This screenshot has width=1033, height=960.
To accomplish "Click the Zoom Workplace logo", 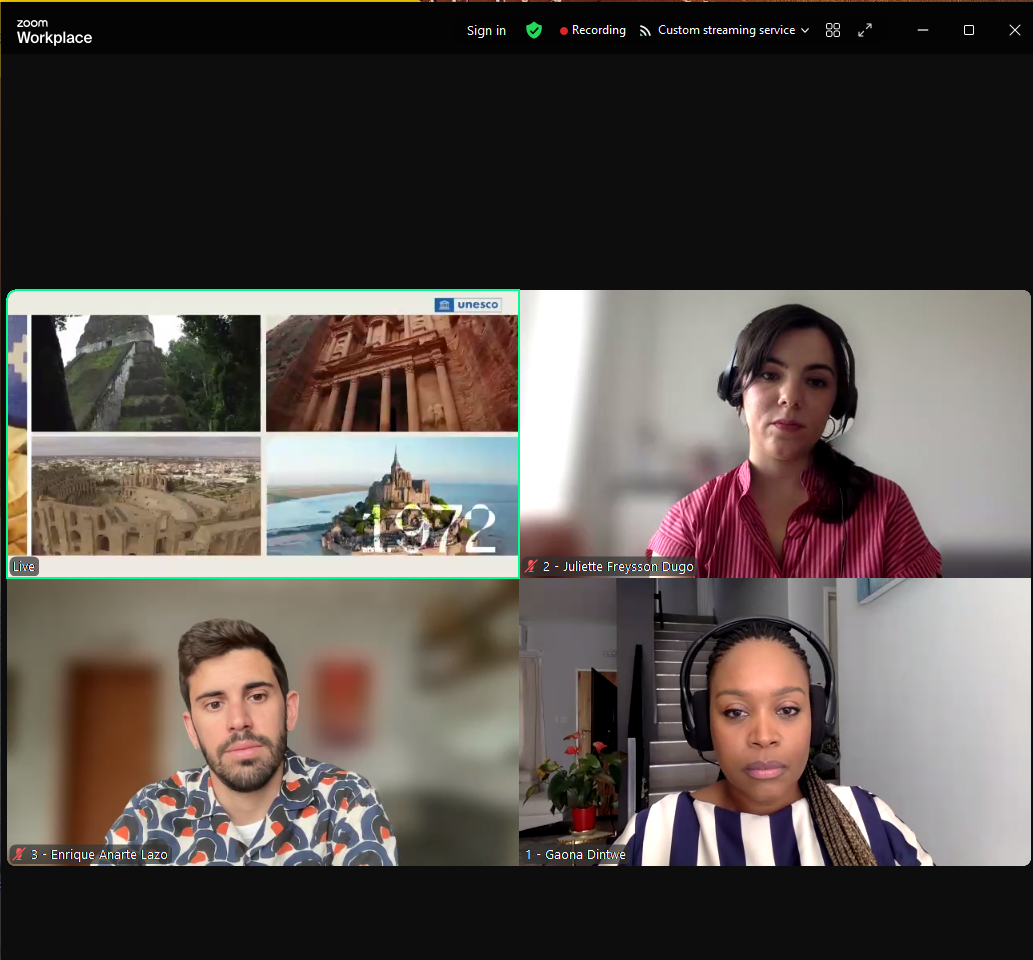I will [x=54, y=31].
